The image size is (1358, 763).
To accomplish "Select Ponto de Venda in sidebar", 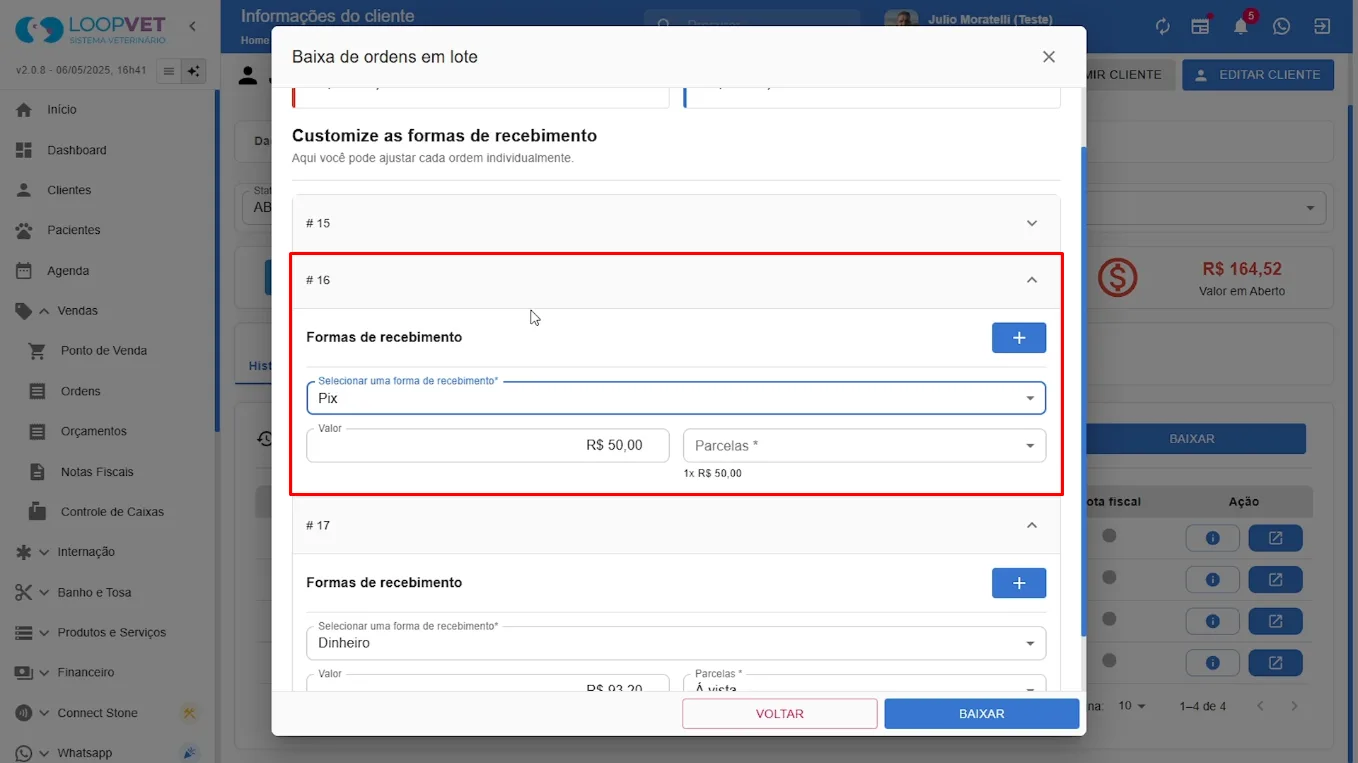I will [104, 351].
